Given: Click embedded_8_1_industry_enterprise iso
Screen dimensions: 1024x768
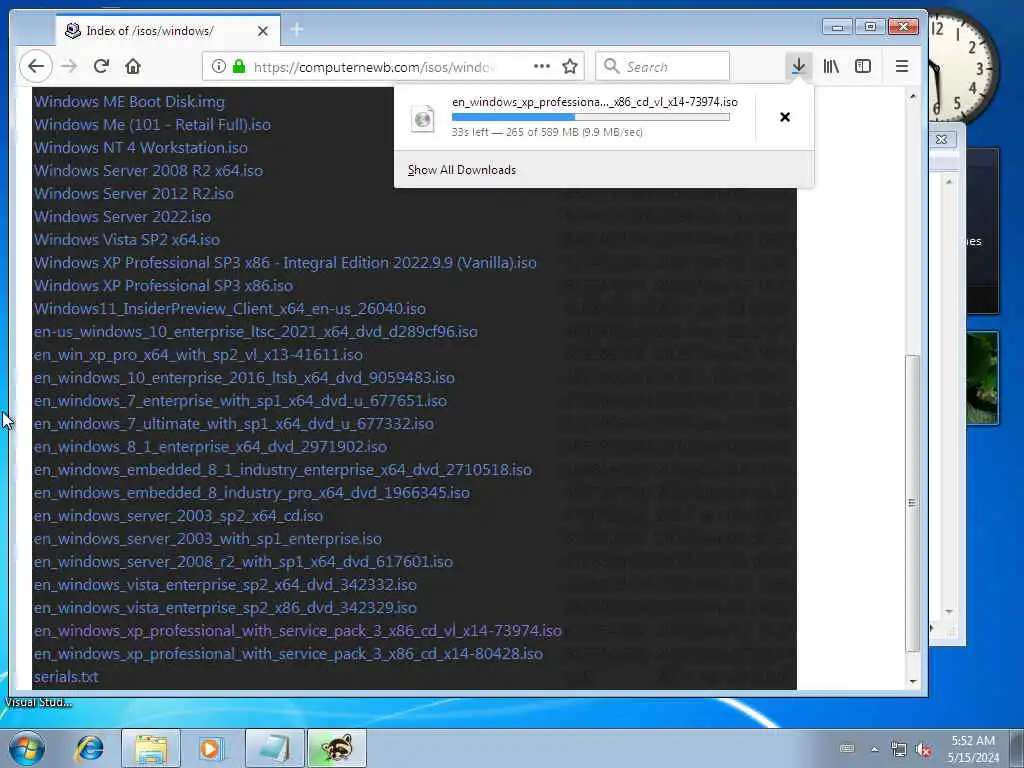Looking at the screenshot, I should point(283,470).
